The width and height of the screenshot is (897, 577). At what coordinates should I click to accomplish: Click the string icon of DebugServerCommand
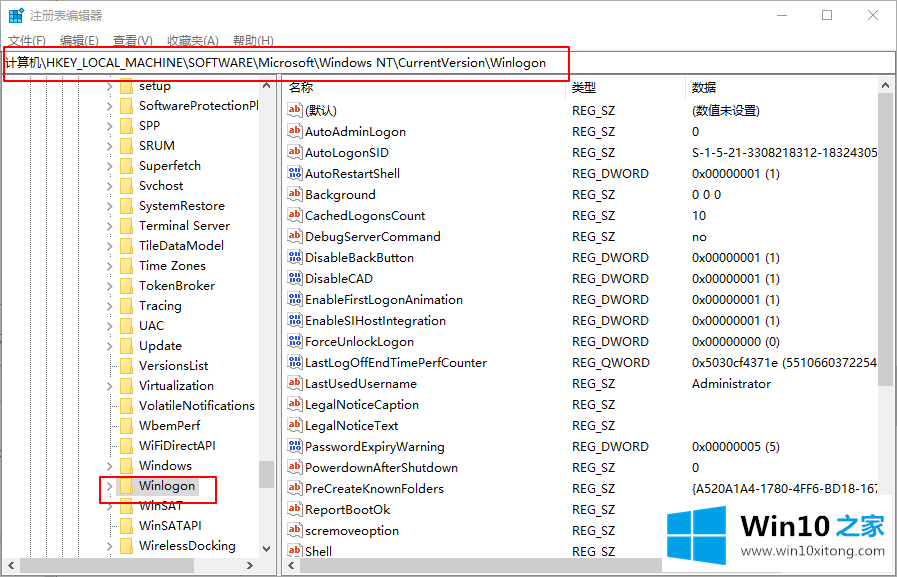295,236
